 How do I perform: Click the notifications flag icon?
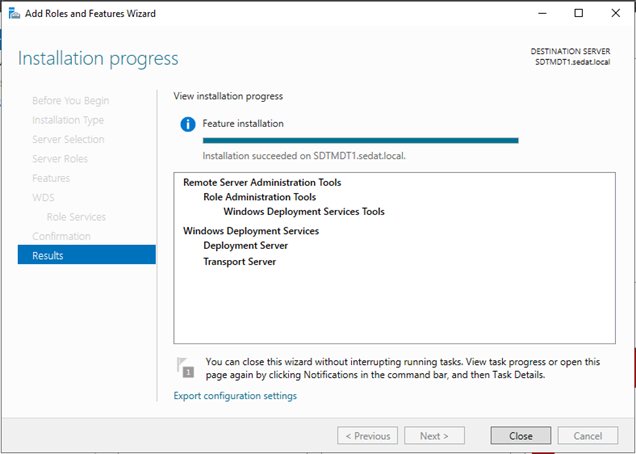[185, 368]
